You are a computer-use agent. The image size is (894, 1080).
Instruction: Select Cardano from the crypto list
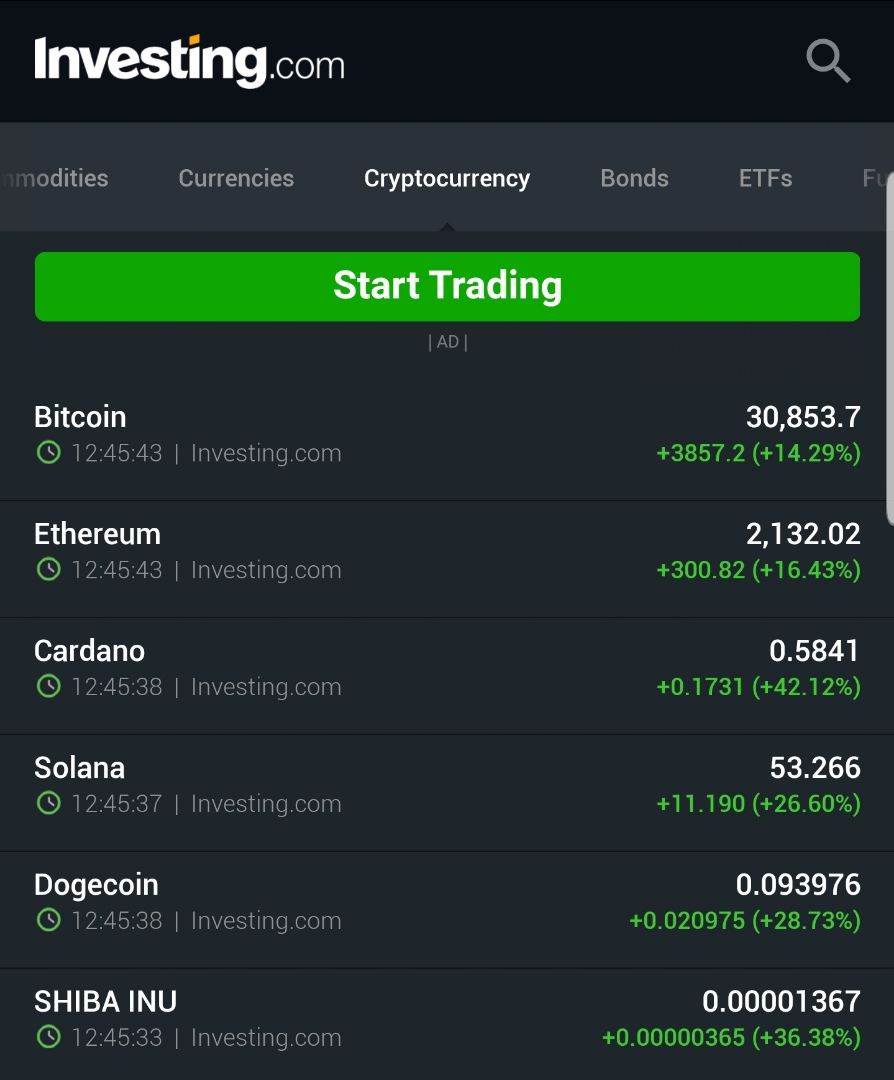89,651
